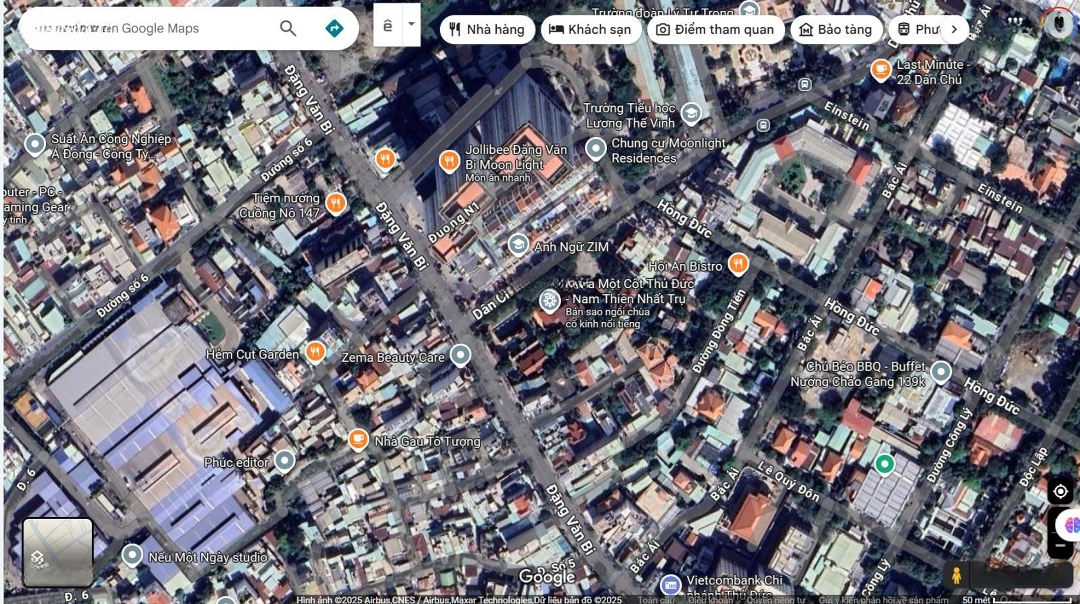The height and width of the screenshot is (604, 1080).
Task: Open the Nếu Một Ngày studio pin
Action: point(132,555)
